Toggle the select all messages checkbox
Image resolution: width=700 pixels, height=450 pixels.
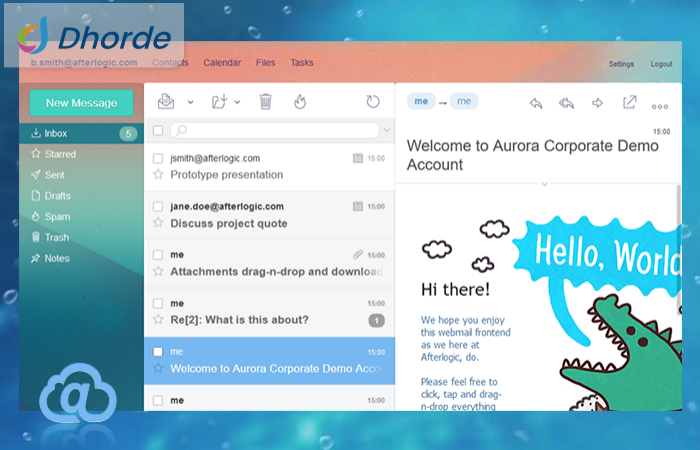click(x=158, y=130)
